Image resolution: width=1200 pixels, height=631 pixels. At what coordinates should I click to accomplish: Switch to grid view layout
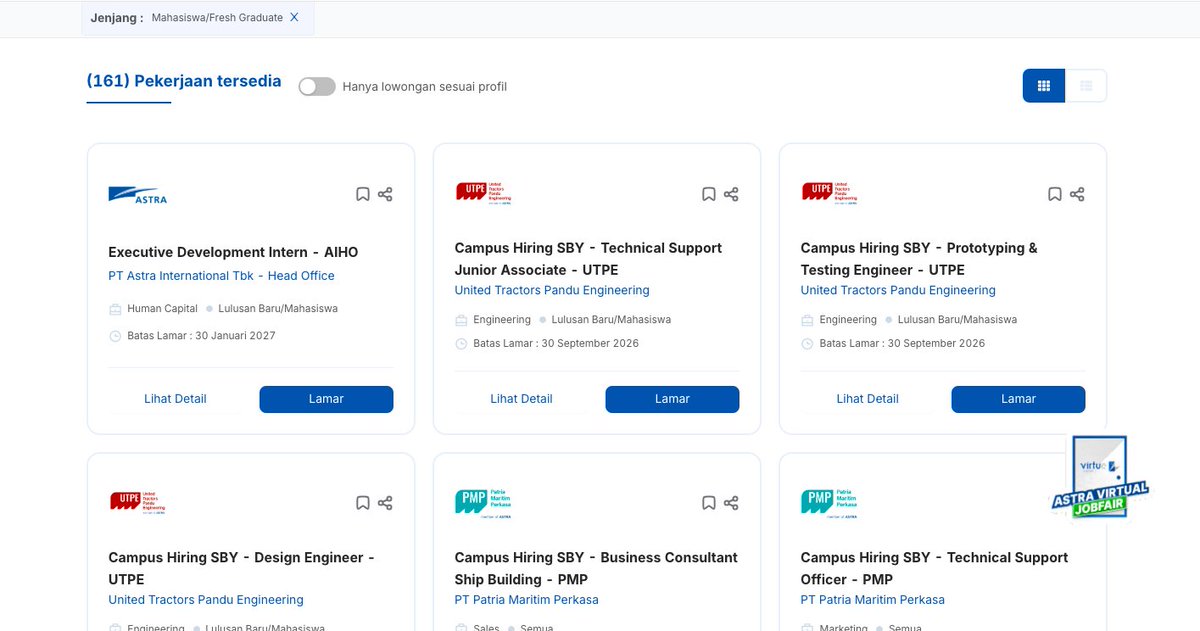[x=1044, y=86]
